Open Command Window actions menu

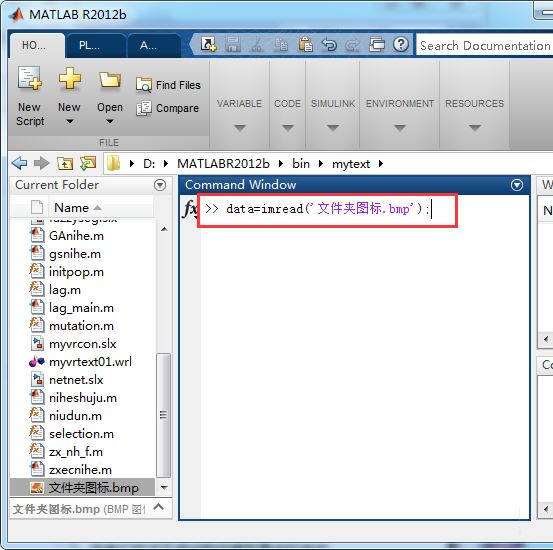(x=517, y=185)
